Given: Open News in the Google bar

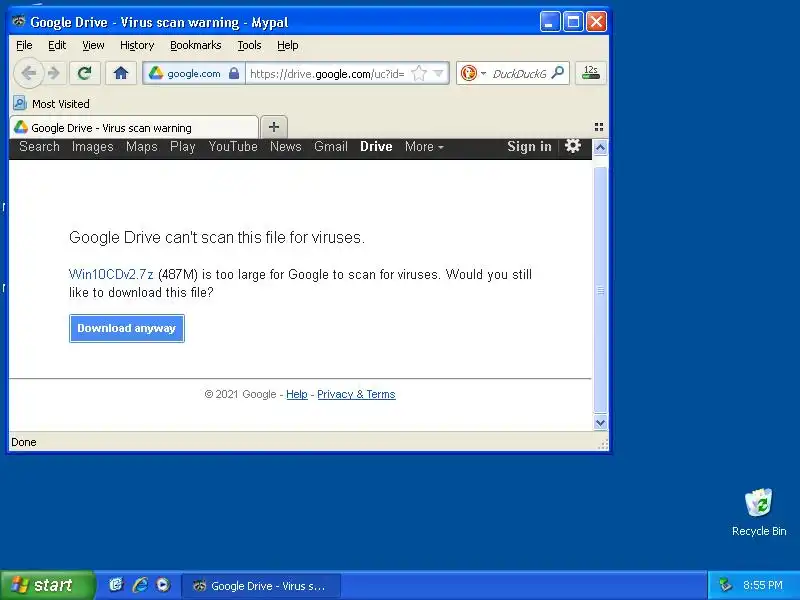Looking at the screenshot, I should (x=286, y=147).
